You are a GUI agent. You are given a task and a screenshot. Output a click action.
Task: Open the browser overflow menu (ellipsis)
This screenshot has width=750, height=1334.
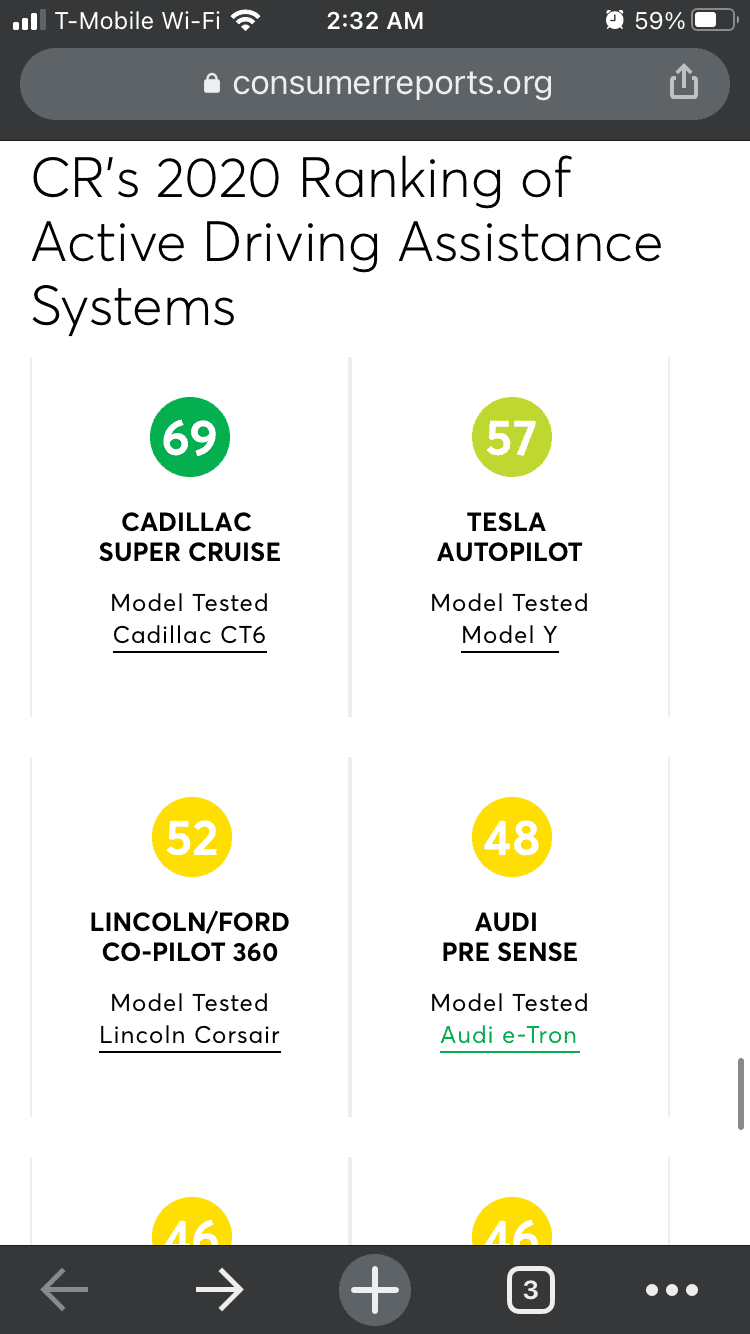(x=672, y=1290)
